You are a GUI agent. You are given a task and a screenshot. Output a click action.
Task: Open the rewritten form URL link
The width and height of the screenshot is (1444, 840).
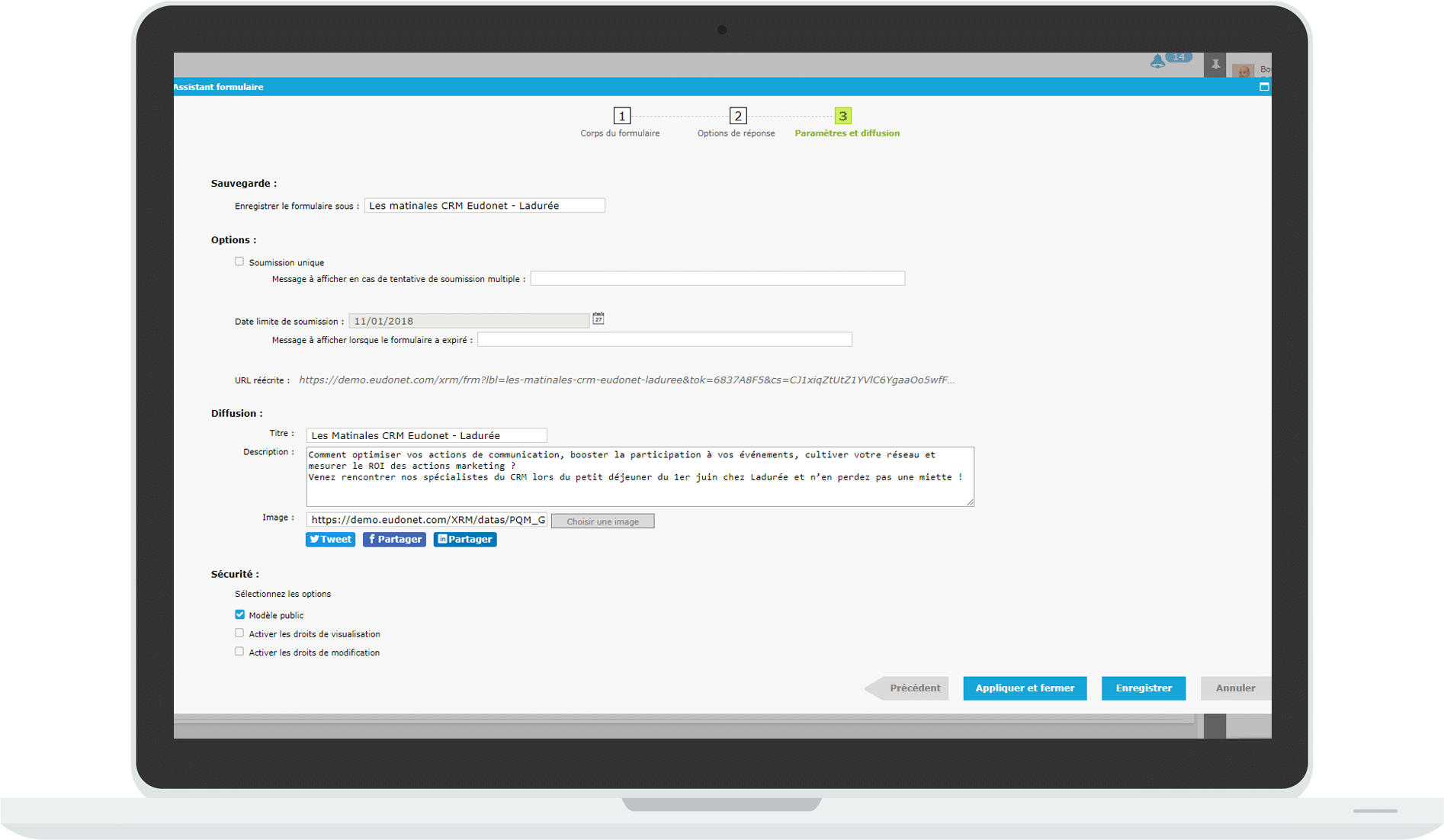626,380
